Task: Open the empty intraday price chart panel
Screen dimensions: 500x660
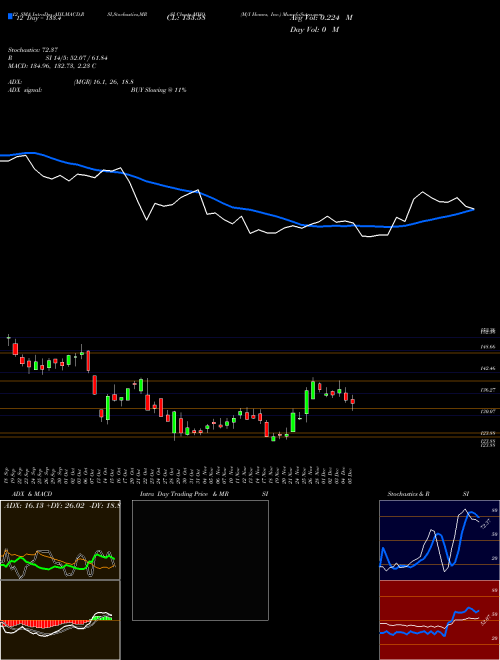Action: (x=200, y=560)
